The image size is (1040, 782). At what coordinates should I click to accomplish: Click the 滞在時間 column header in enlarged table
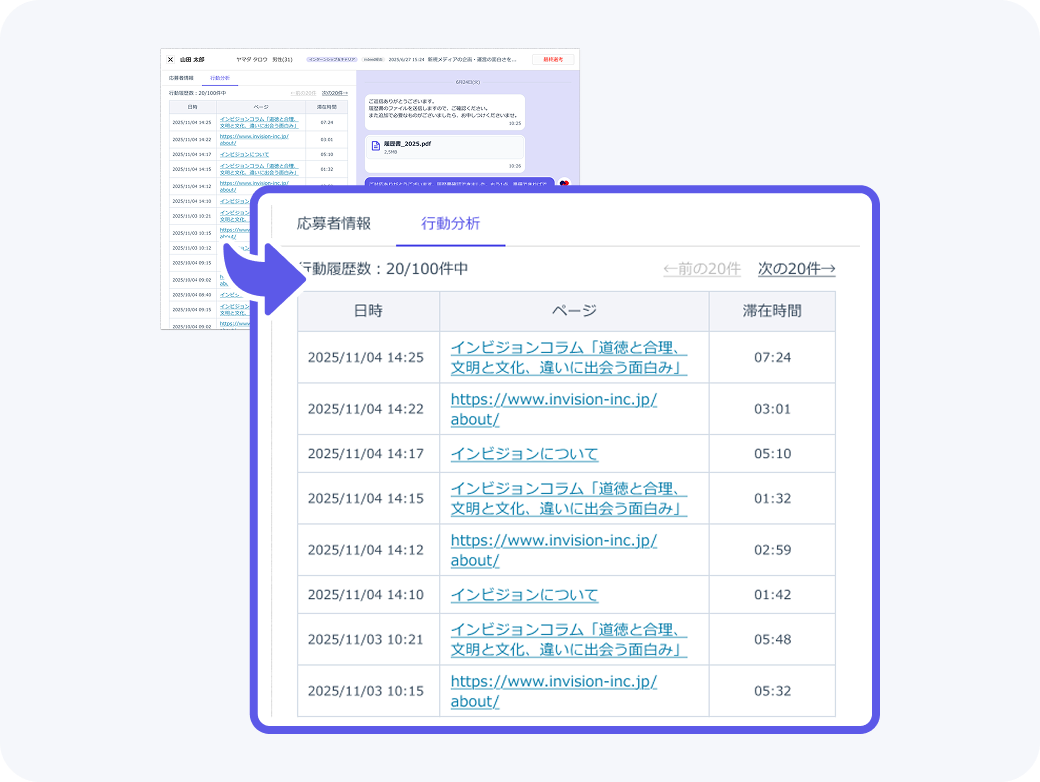[771, 311]
